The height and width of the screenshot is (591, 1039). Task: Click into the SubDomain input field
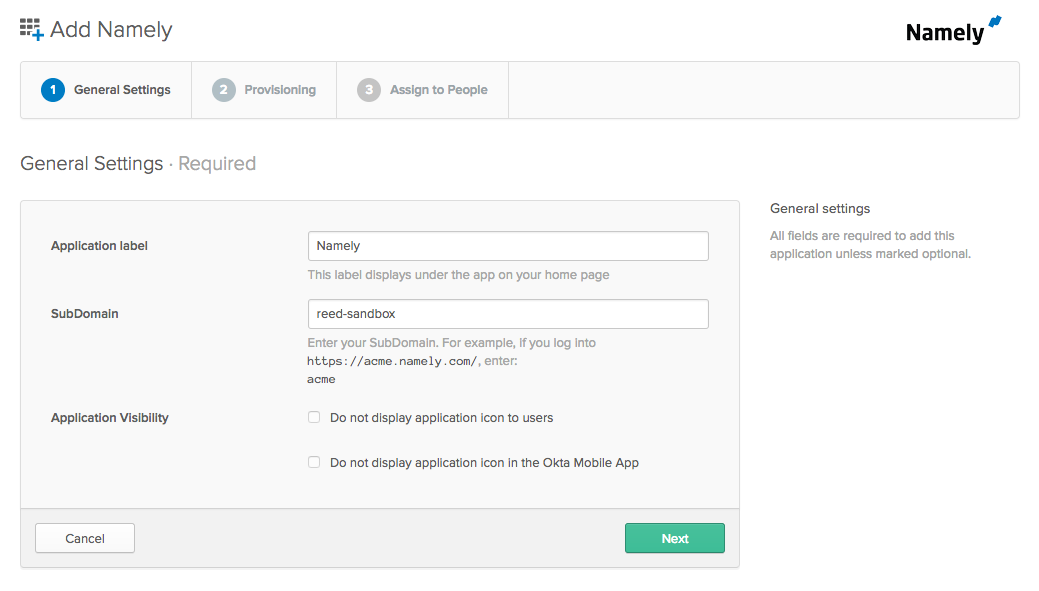tap(508, 314)
